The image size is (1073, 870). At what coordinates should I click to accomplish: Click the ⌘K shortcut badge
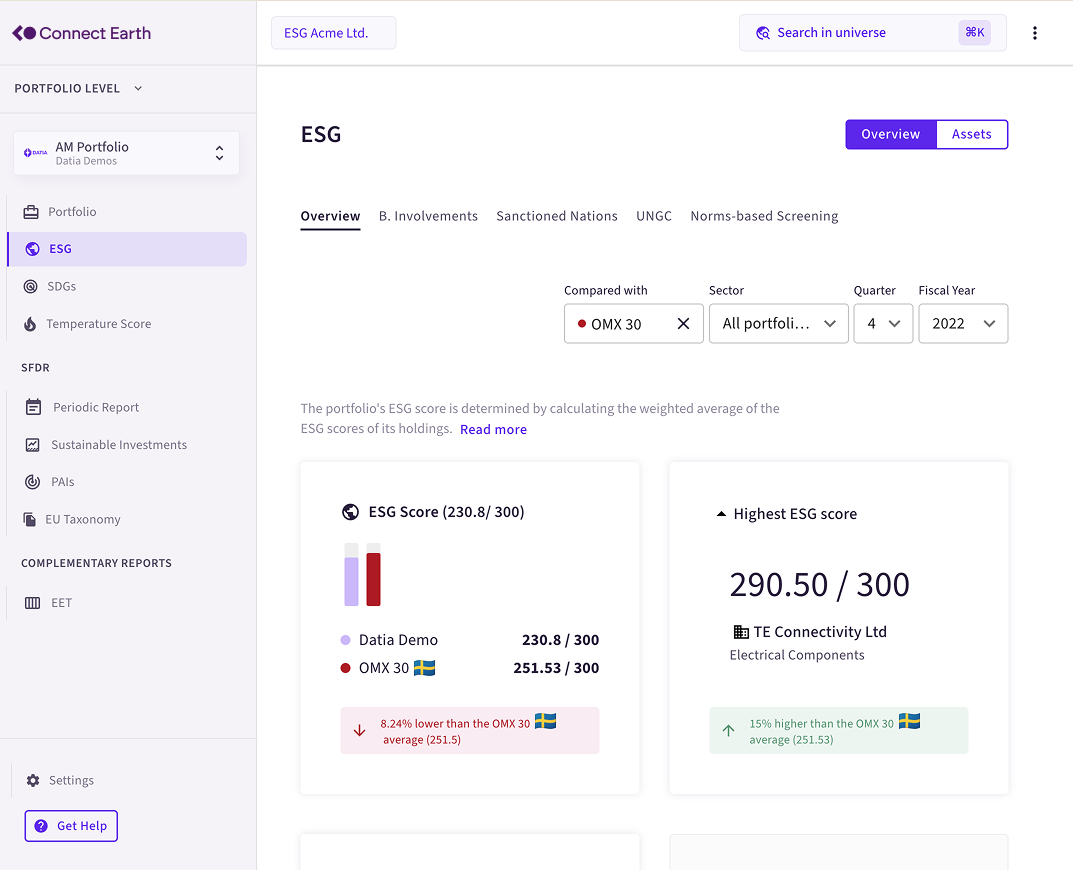pos(974,32)
